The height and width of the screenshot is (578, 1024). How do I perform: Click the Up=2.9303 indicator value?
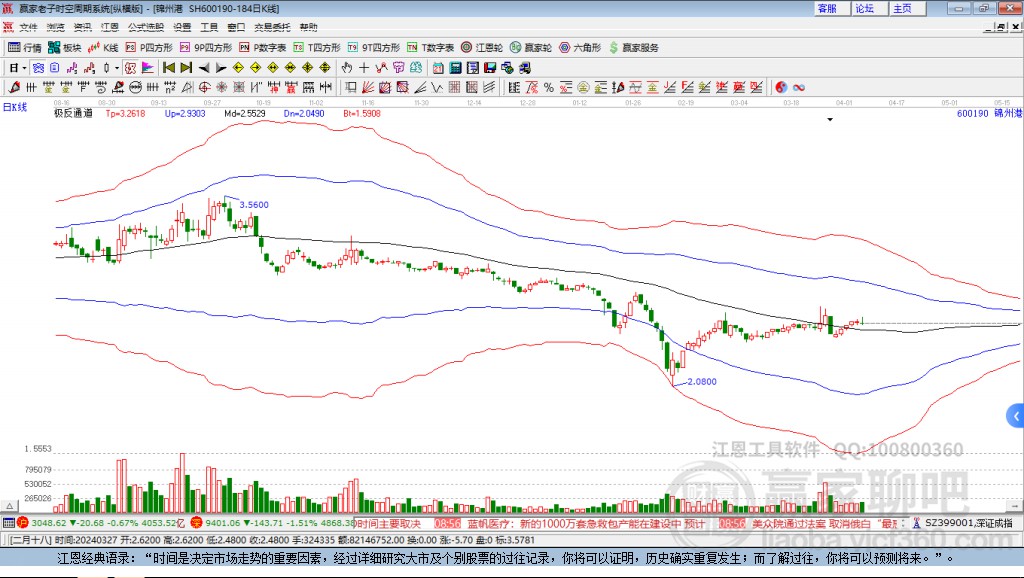185,114
